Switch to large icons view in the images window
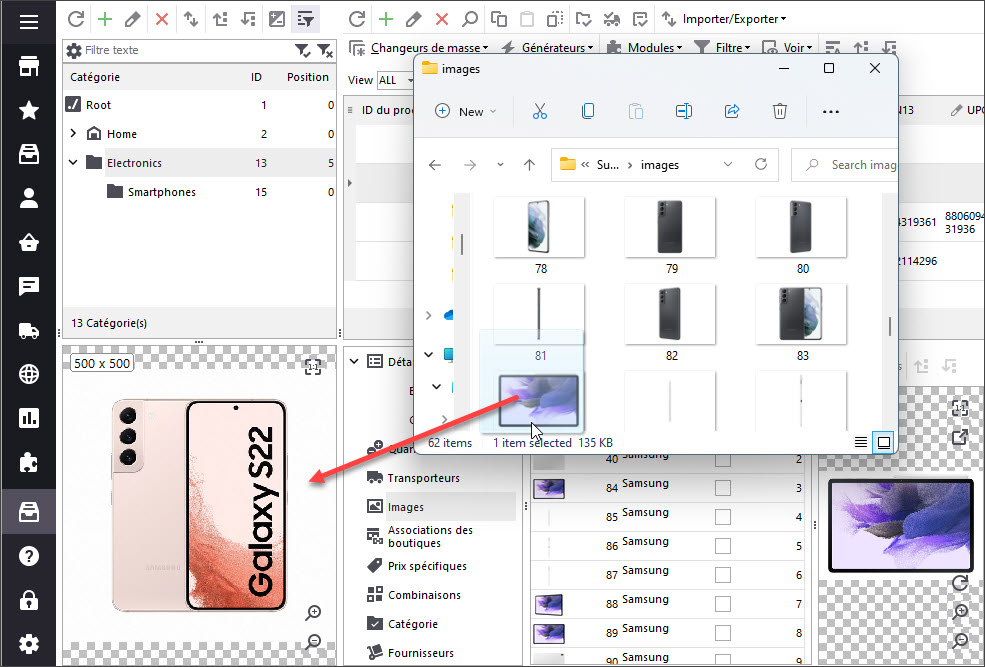This screenshot has width=985, height=667. pos(883,442)
